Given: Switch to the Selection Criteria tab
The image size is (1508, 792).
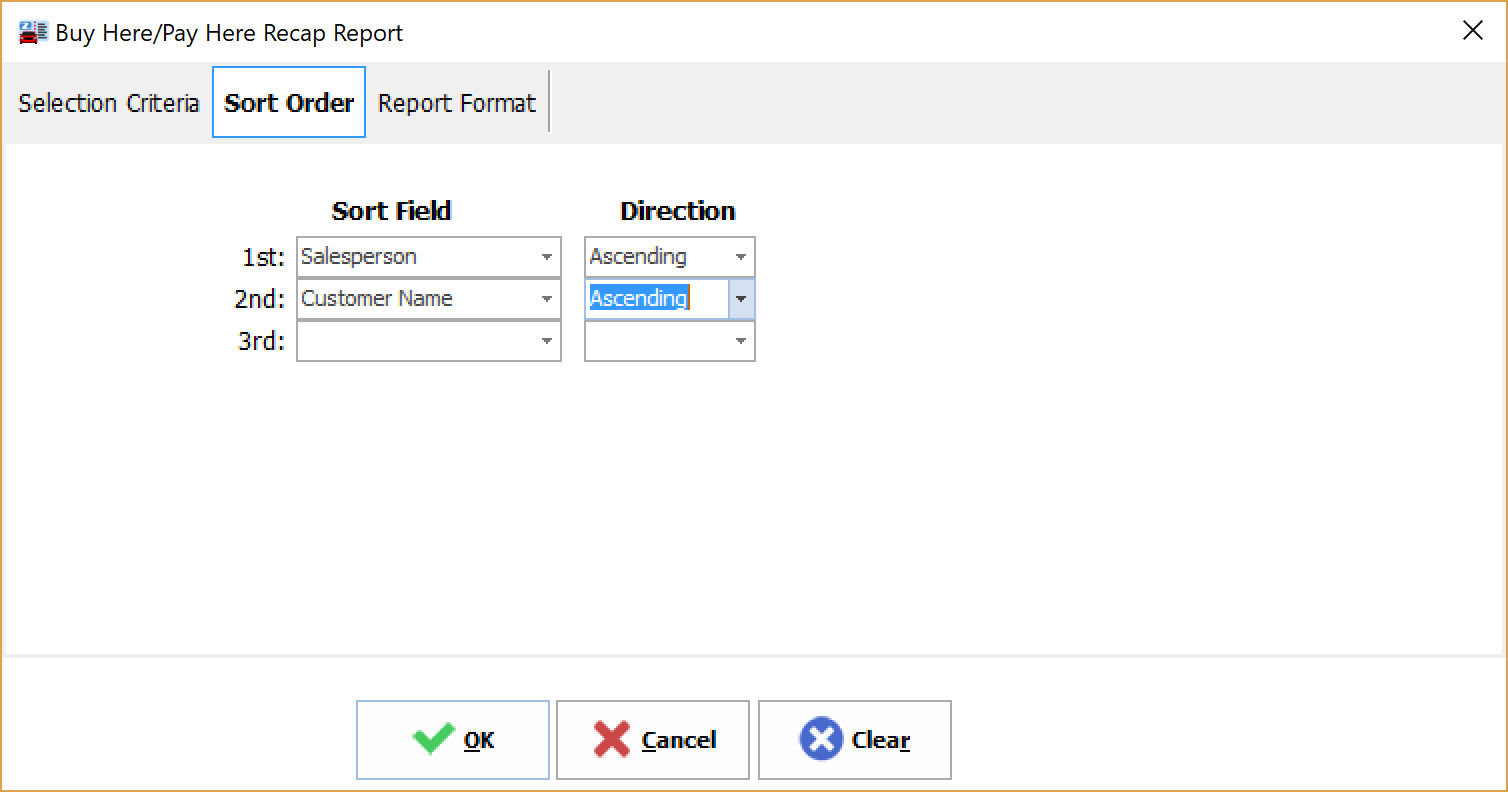Looking at the screenshot, I should 109,103.
